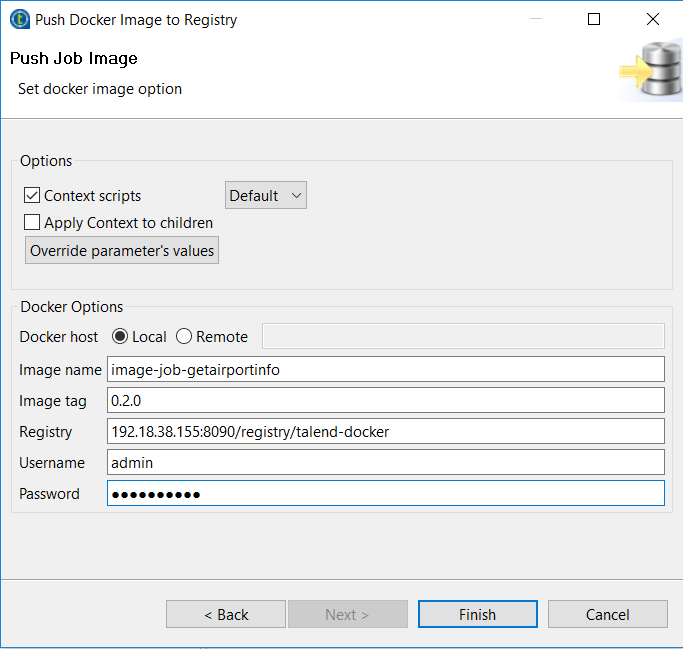The width and height of the screenshot is (683, 649).
Task: Click Override parameter's values button
Action: click(122, 251)
